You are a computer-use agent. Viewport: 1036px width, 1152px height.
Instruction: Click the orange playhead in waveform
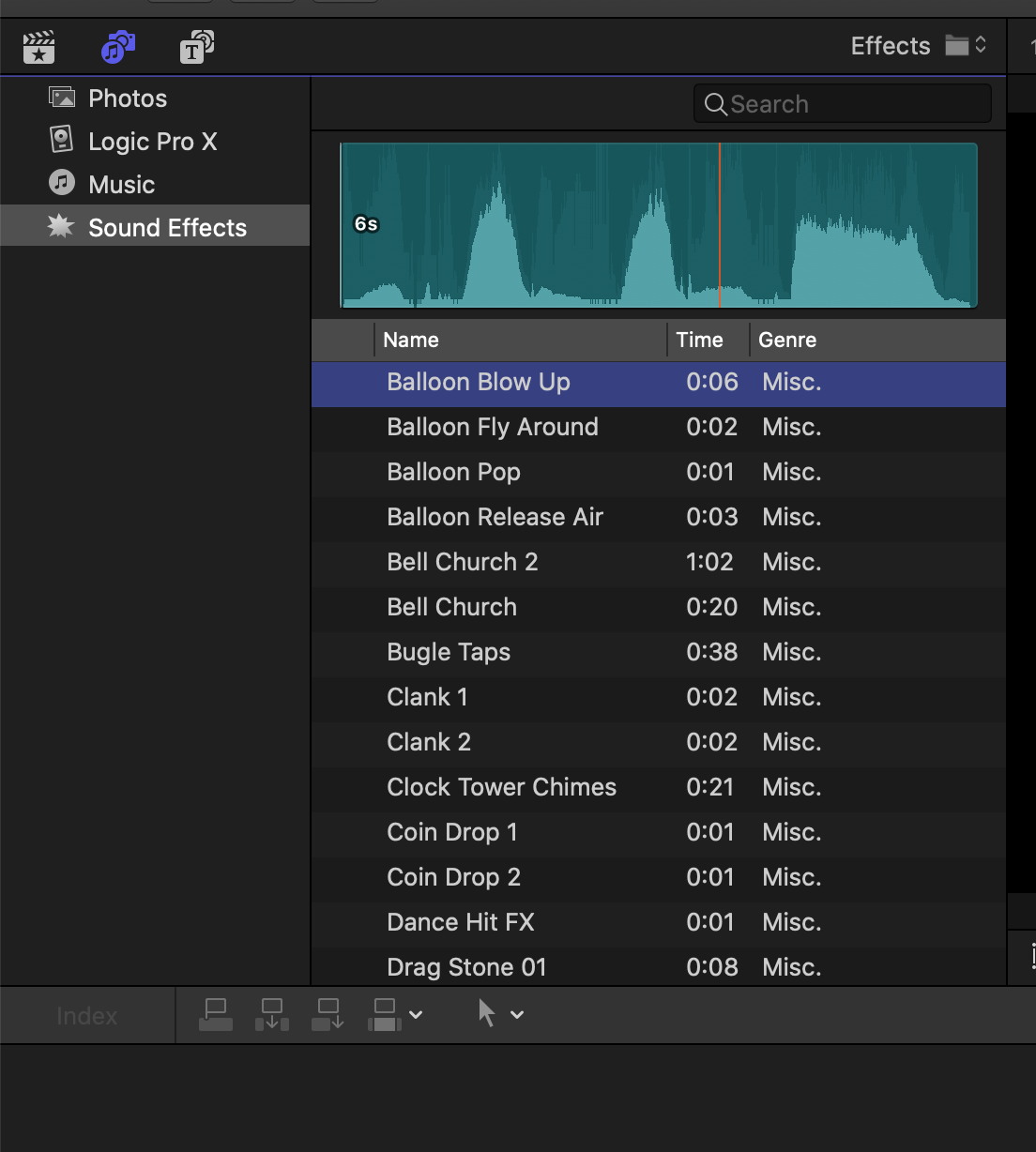pos(720,225)
